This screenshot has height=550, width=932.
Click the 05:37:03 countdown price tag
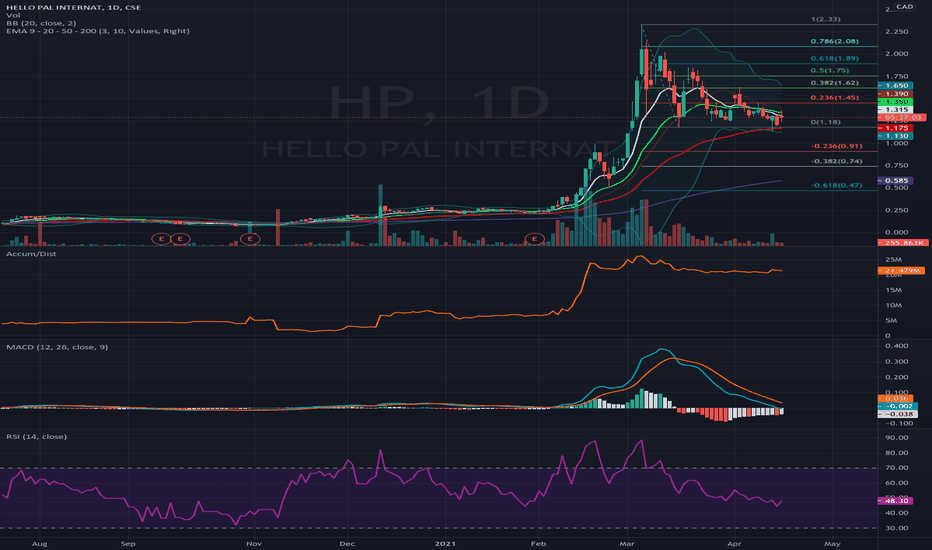[902, 118]
